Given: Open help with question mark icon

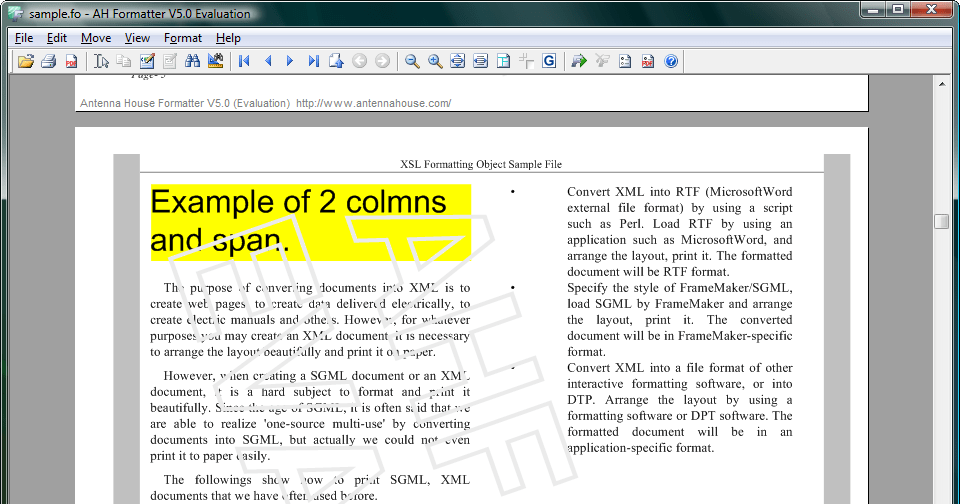Looking at the screenshot, I should click(x=671, y=61).
